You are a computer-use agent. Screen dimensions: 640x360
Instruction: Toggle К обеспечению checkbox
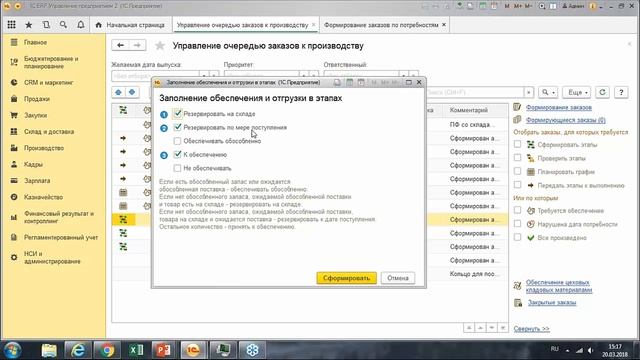177,155
